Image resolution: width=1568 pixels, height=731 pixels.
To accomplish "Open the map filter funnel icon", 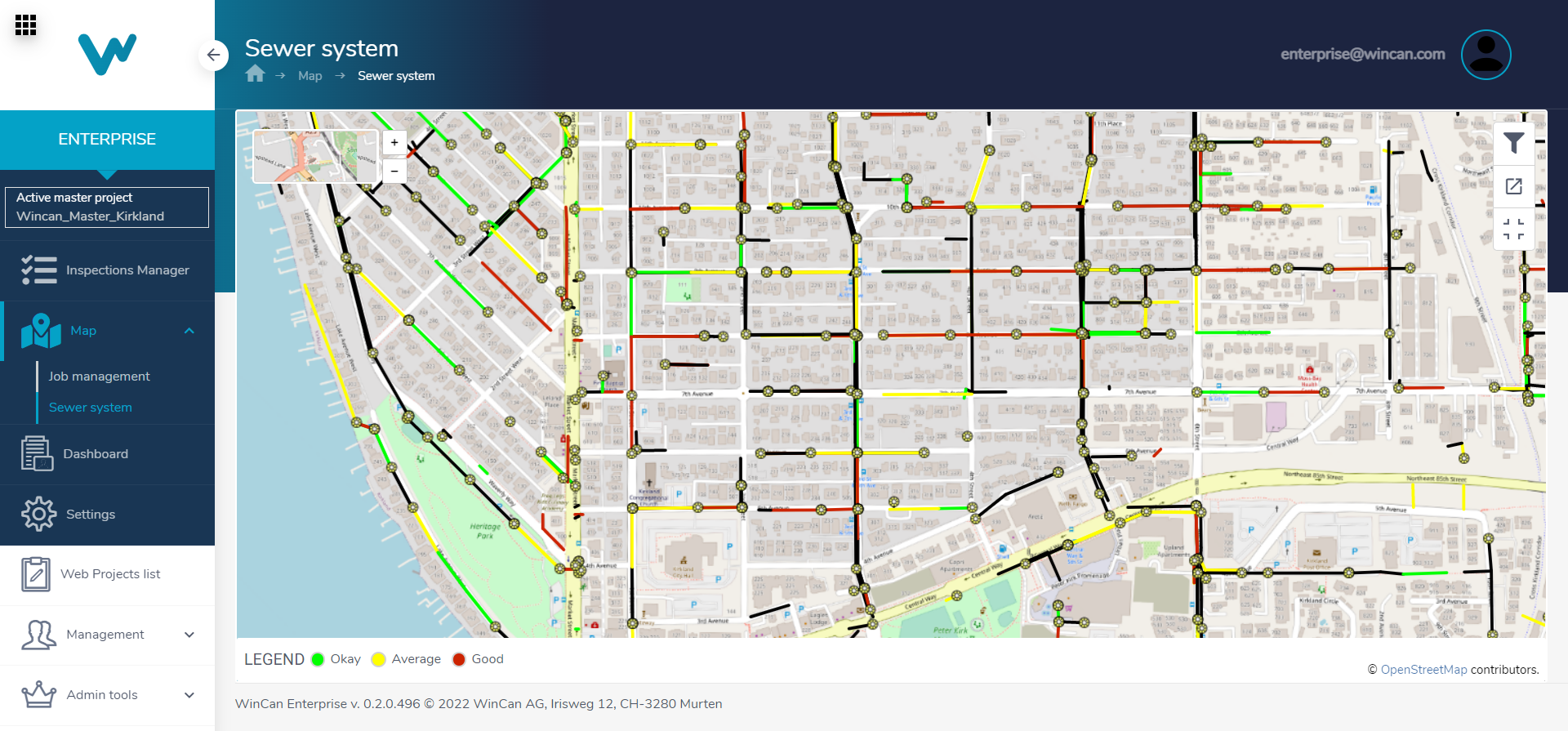I will click(x=1513, y=143).
